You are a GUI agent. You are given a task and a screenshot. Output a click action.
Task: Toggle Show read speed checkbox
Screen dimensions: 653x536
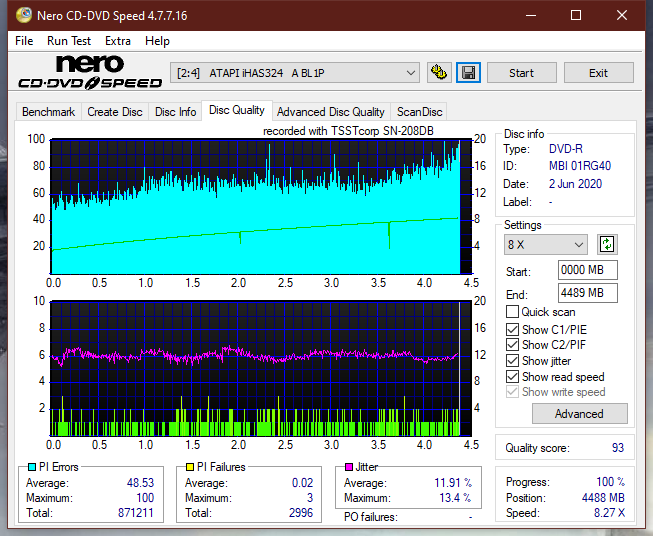point(512,376)
